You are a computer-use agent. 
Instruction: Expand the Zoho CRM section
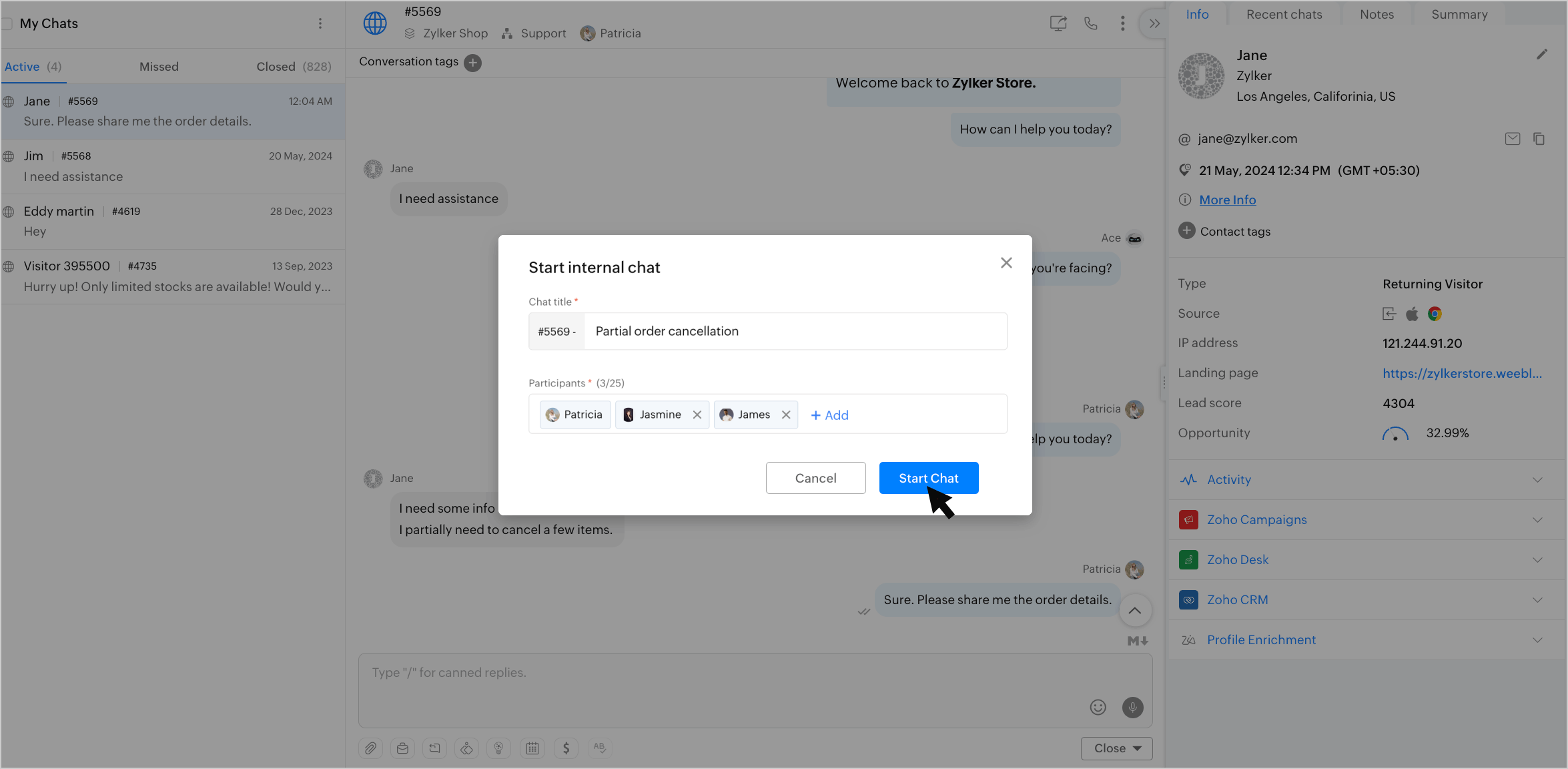[x=1537, y=600]
